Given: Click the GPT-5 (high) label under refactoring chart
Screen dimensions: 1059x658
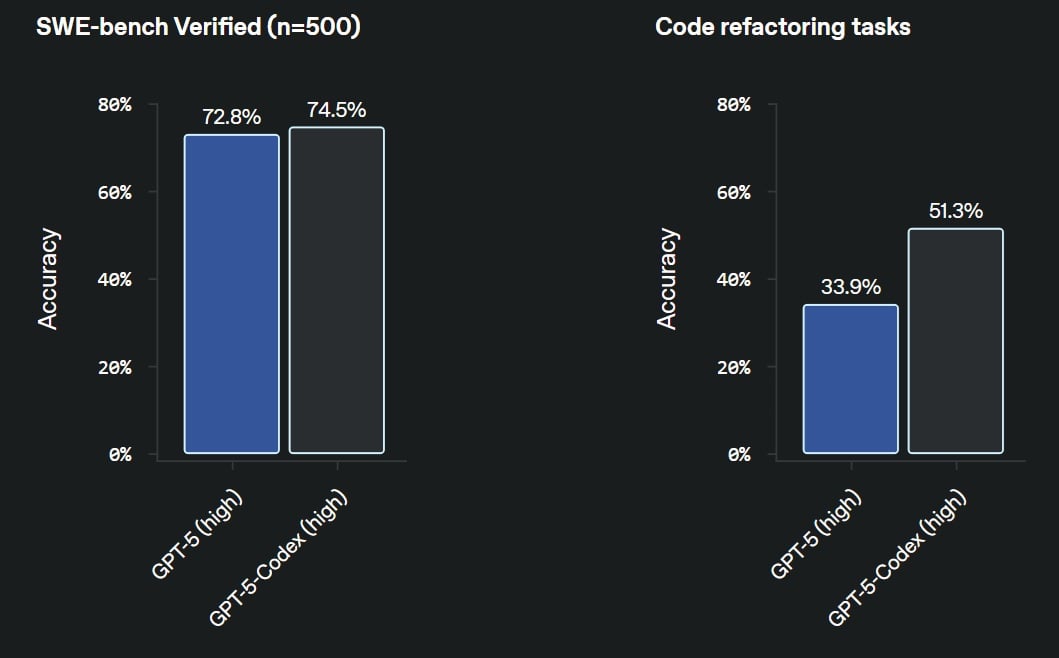Looking at the screenshot, I should pos(816,534).
